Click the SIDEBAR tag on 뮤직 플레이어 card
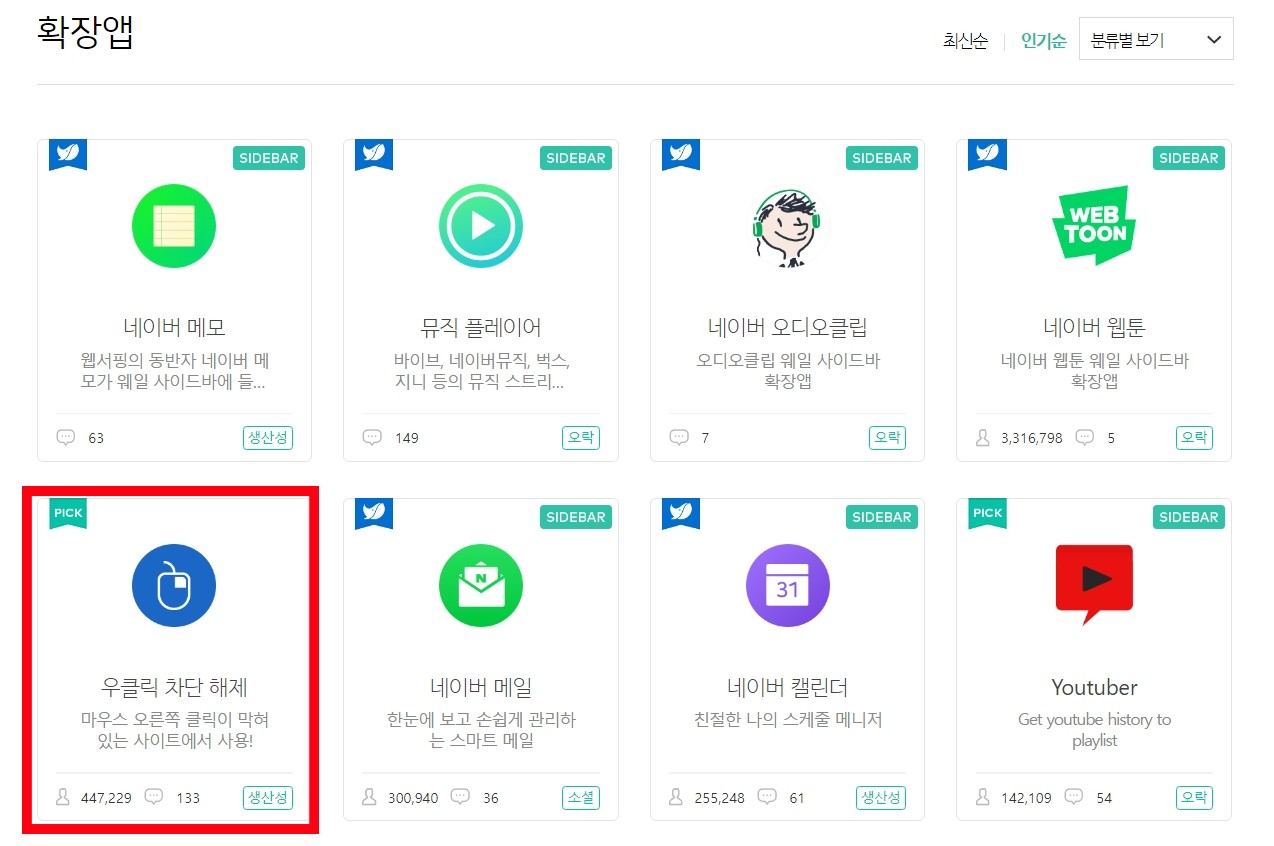 point(575,158)
